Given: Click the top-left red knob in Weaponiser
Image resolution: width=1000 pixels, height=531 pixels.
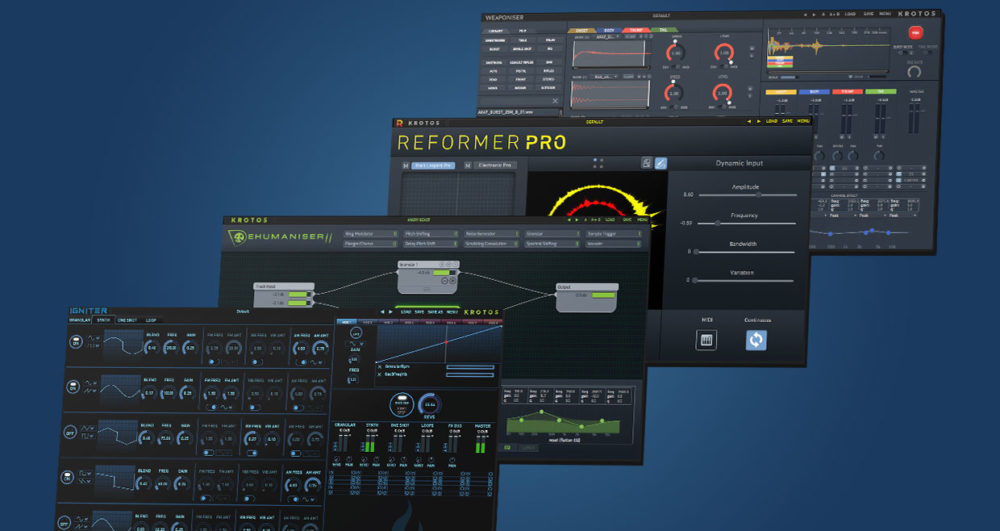Looking at the screenshot, I should tap(675, 53).
